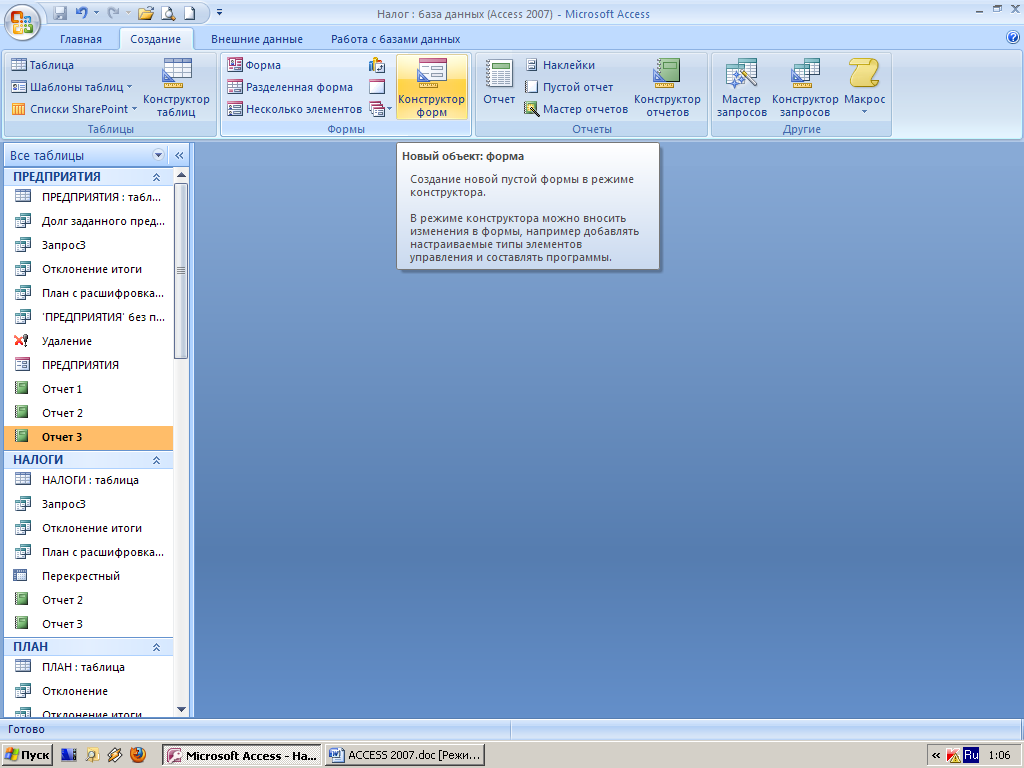1024x768 pixels.
Task: Collapse the НАЛОГИ group
Action: [156, 460]
